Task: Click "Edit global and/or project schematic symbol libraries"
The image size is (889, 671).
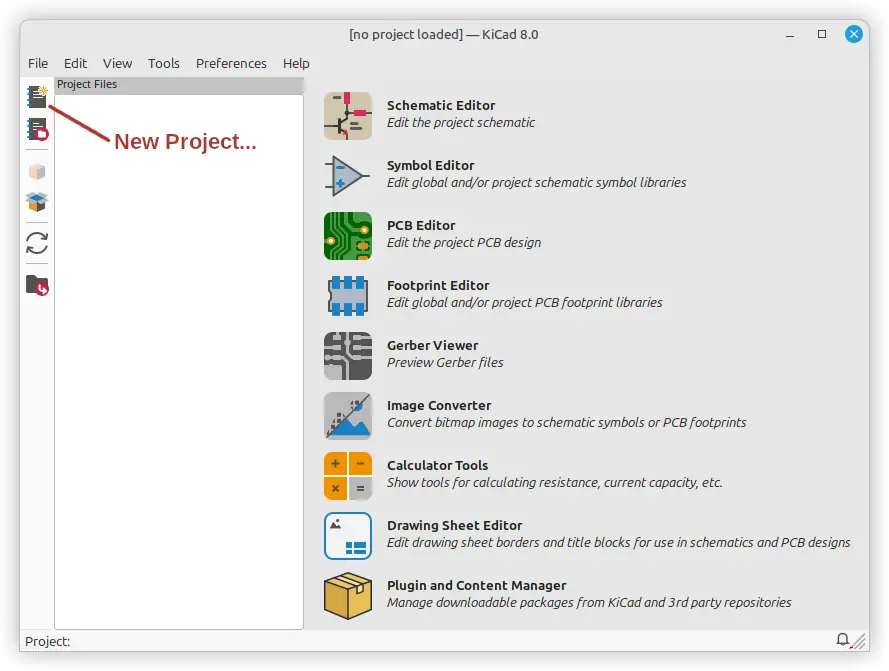Action: pyautogui.click(x=537, y=183)
